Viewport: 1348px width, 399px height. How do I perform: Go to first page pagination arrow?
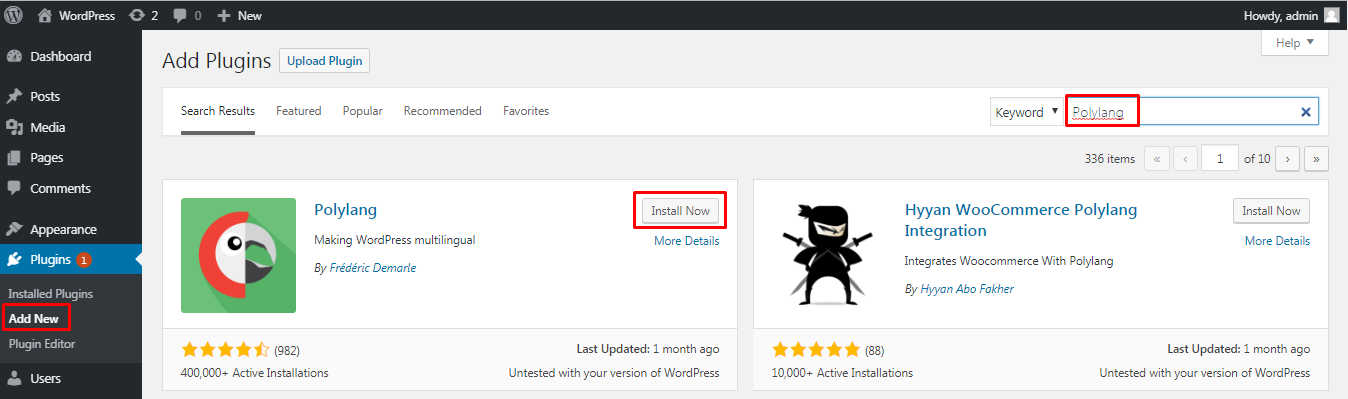[x=1157, y=158]
